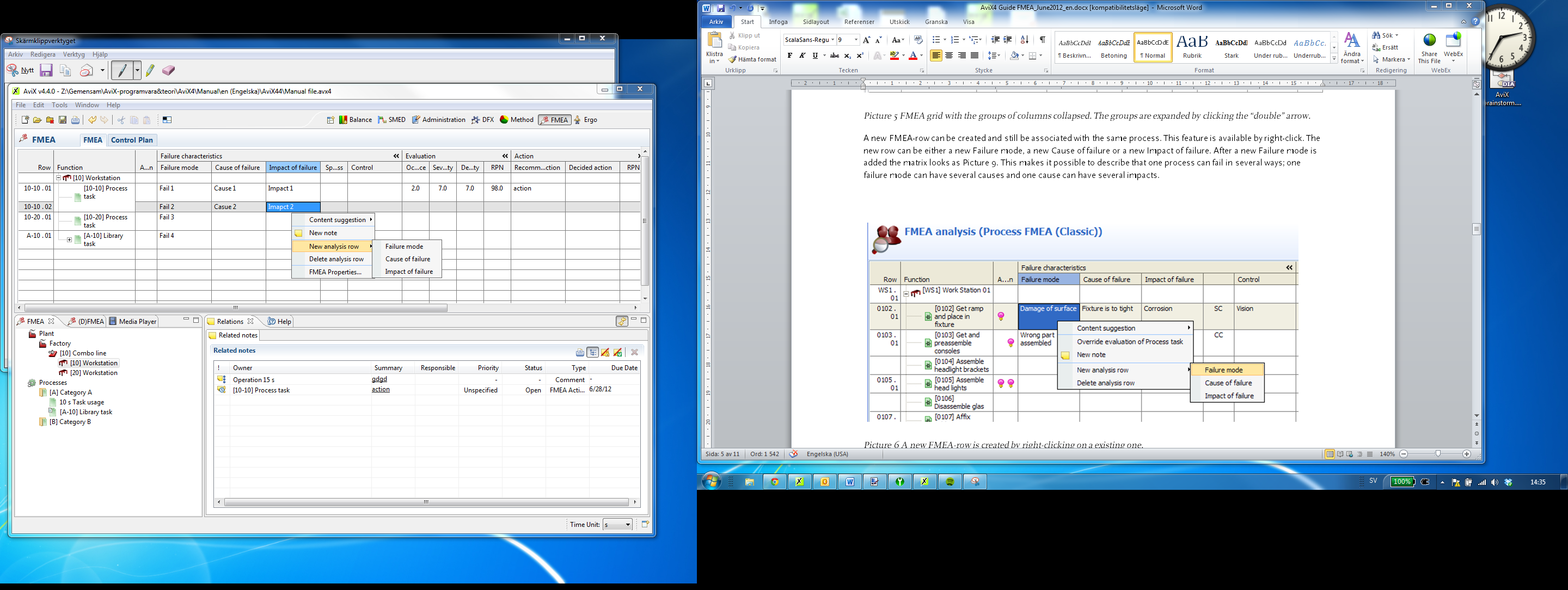
Task: Toggle italic K formatting button
Action: point(803,56)
